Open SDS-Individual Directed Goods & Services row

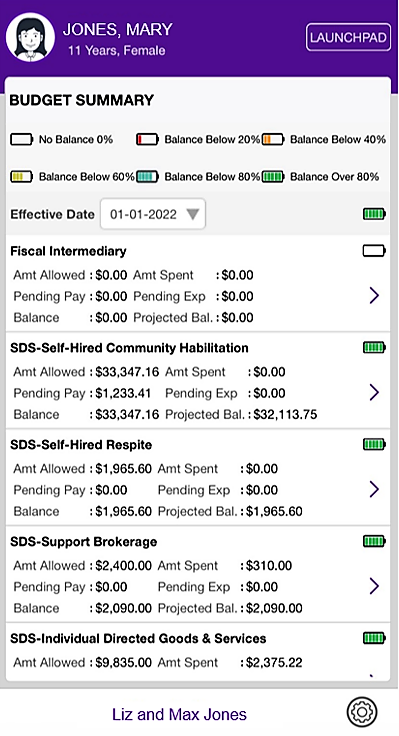[x=198, y=652]
